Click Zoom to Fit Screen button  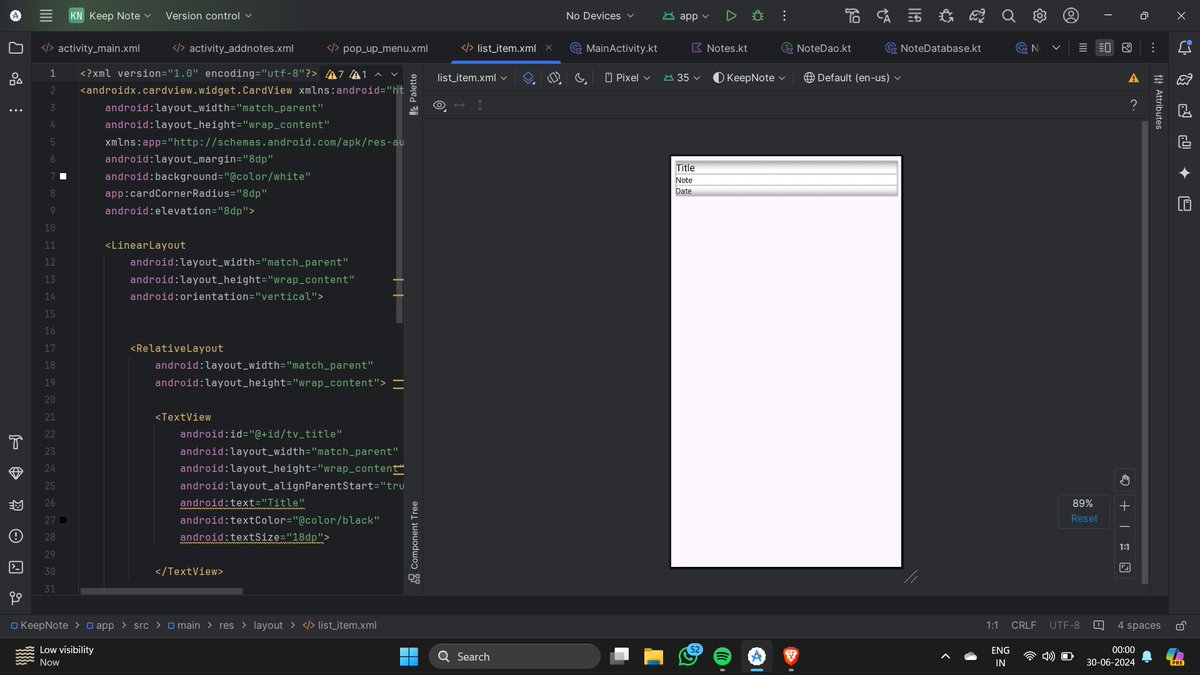coord(1125,568)
